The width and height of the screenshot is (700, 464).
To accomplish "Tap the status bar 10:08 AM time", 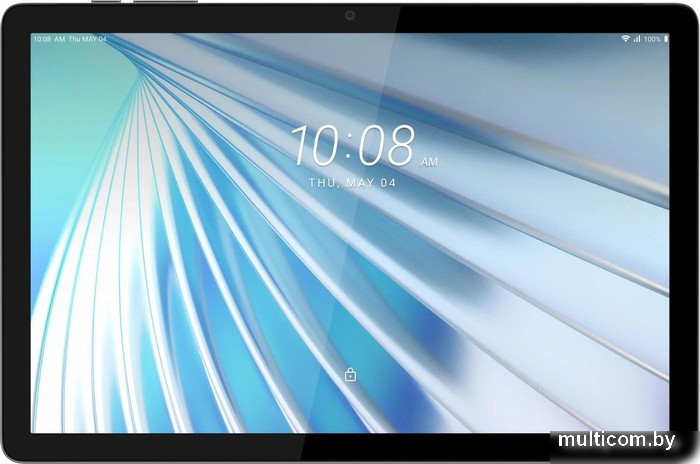I will click(x=49, y=39).
